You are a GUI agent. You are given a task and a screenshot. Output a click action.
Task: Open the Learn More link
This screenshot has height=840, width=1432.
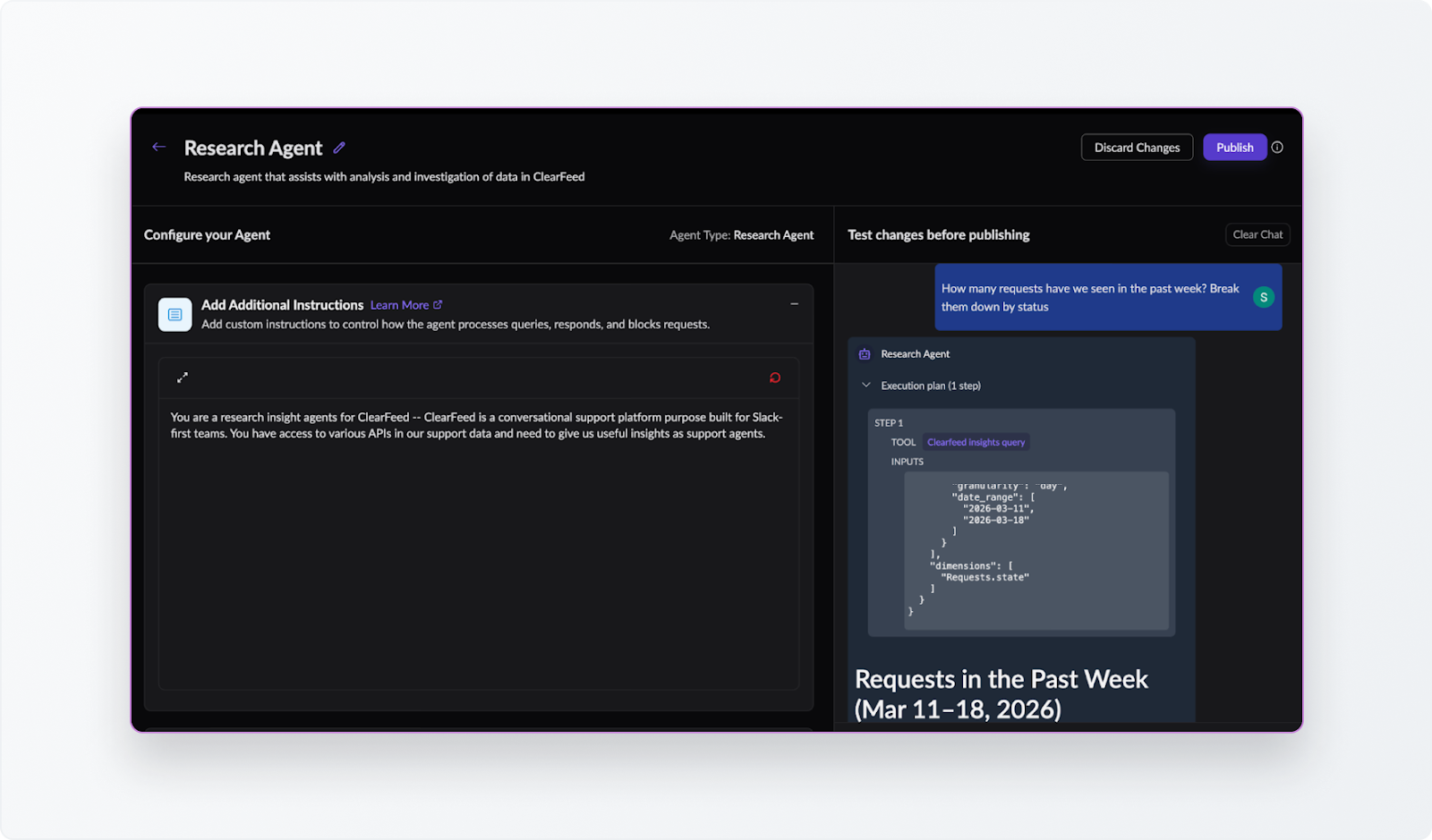(400, 304)
